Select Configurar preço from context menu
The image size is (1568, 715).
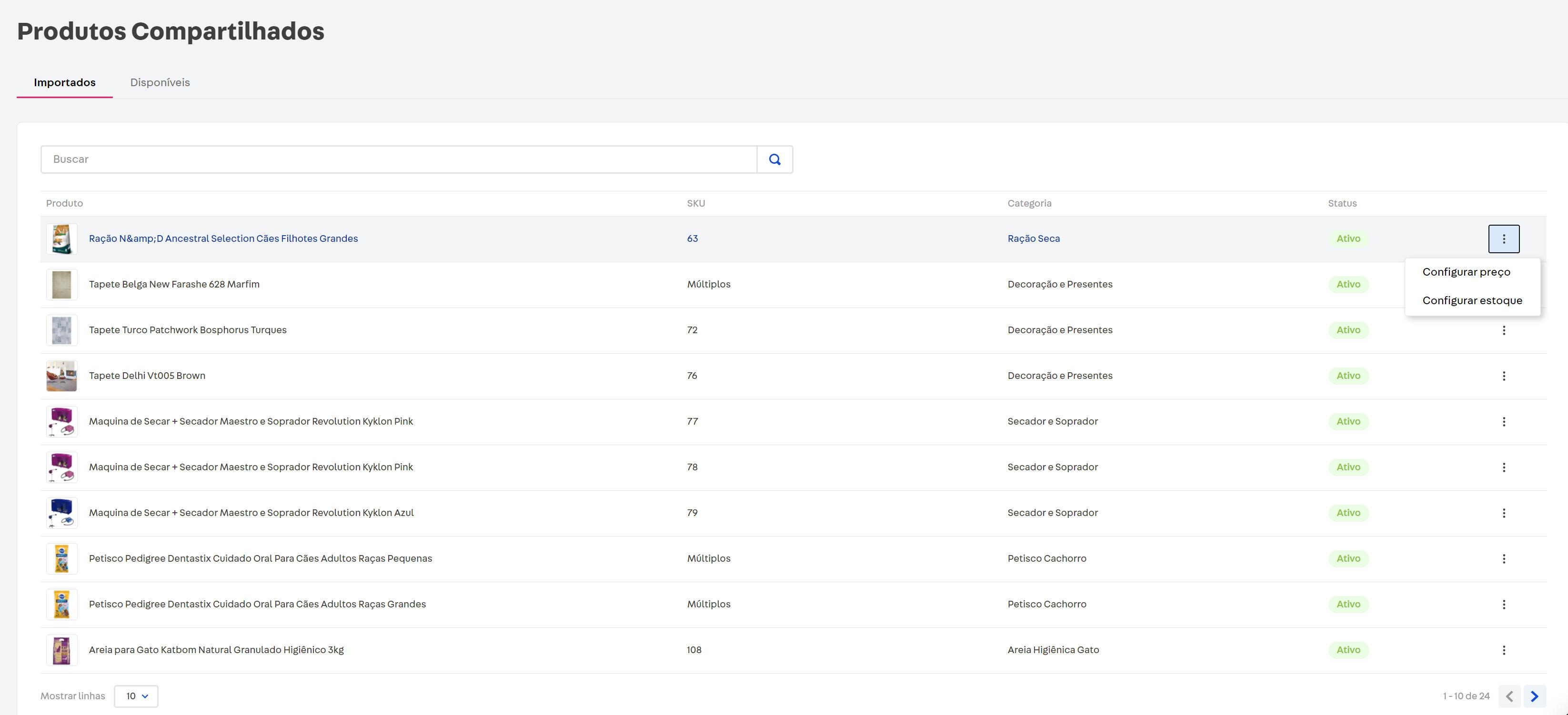click(x=1466, y=272)
